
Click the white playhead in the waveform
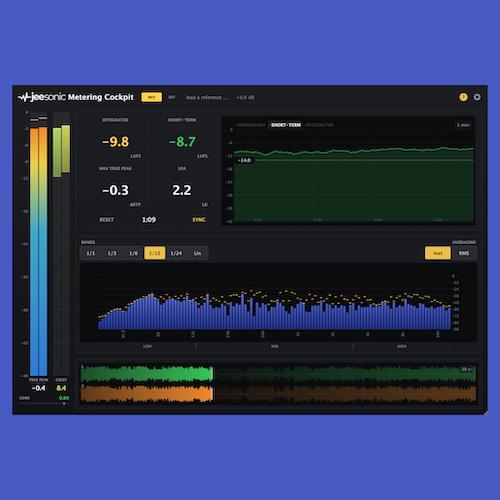tap(212, 383)
